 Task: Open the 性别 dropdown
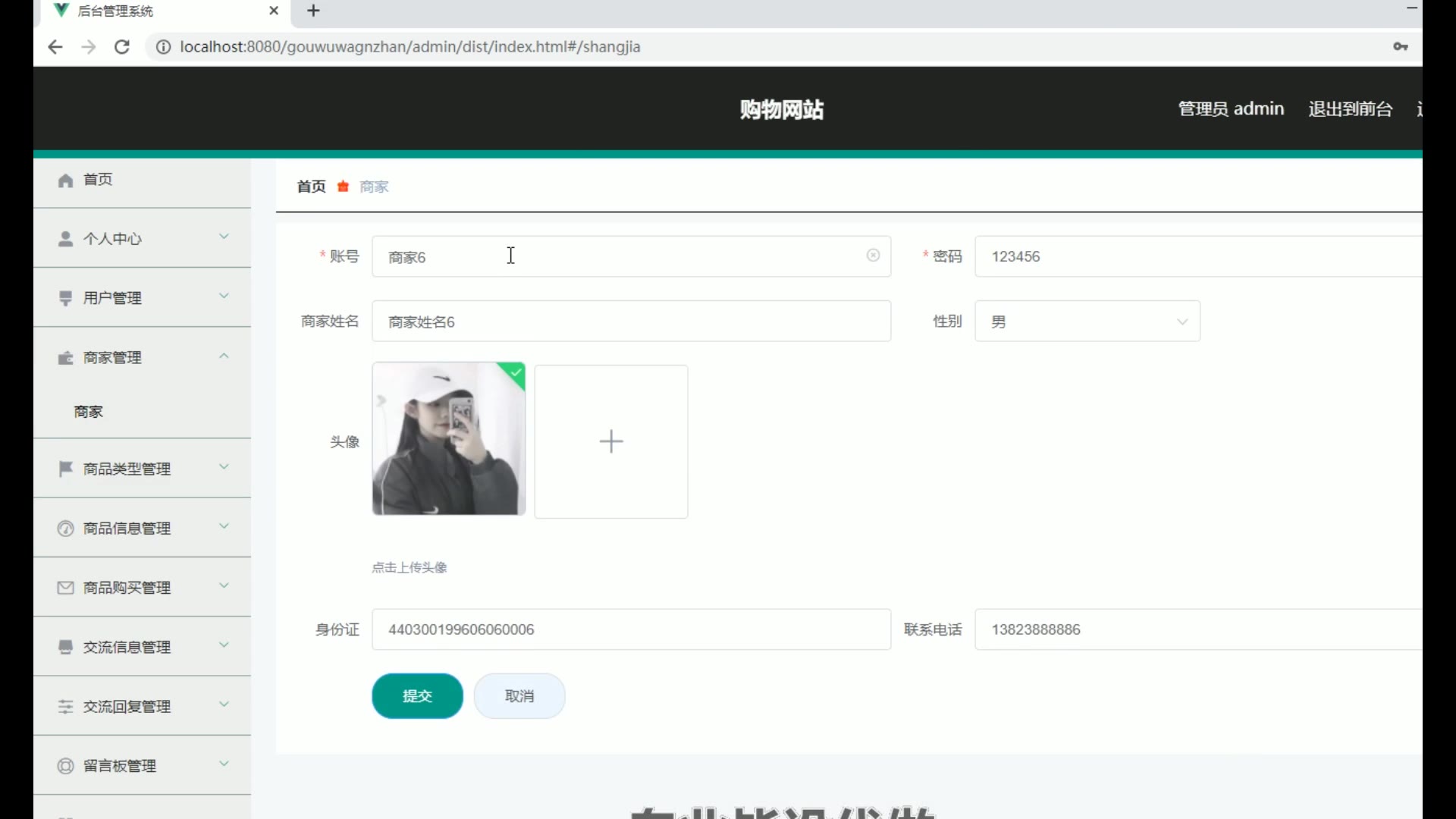coord(1087,322)
